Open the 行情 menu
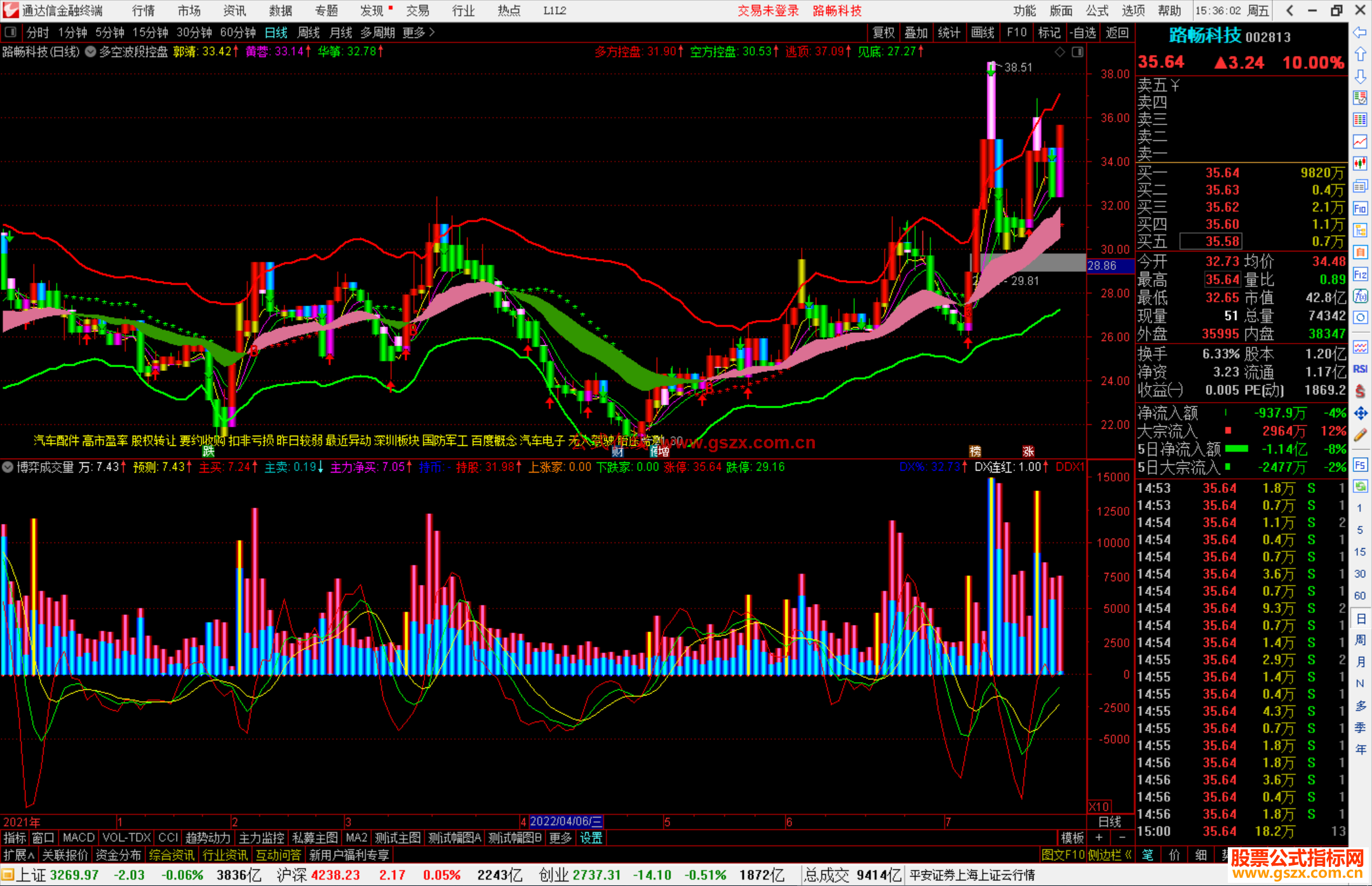The image size is (1372, 886). coord(144,10)
